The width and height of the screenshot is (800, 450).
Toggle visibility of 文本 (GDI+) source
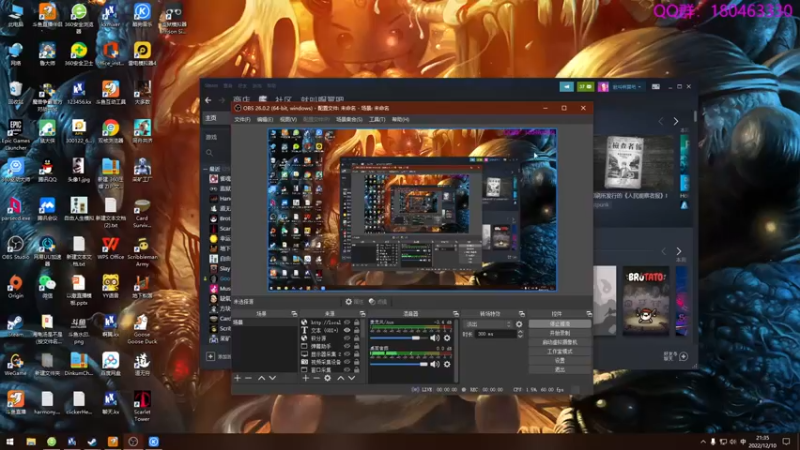coord(347,330)
